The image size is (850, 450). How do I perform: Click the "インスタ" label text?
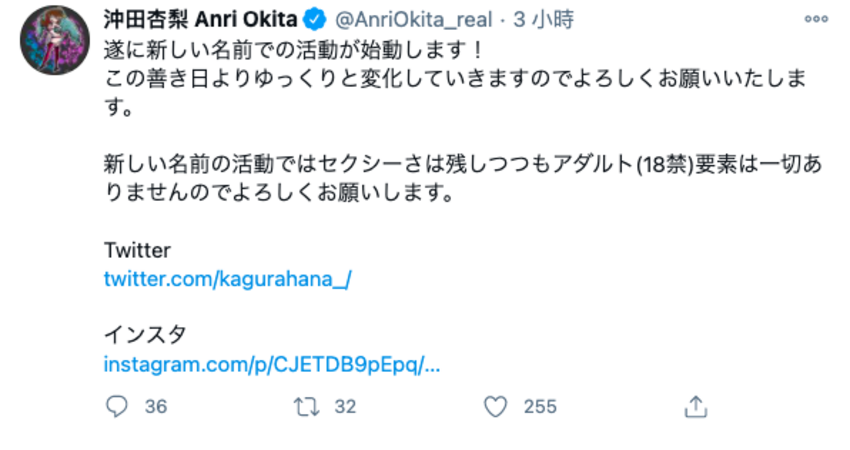pyautogui.click(x=145, y=335)
